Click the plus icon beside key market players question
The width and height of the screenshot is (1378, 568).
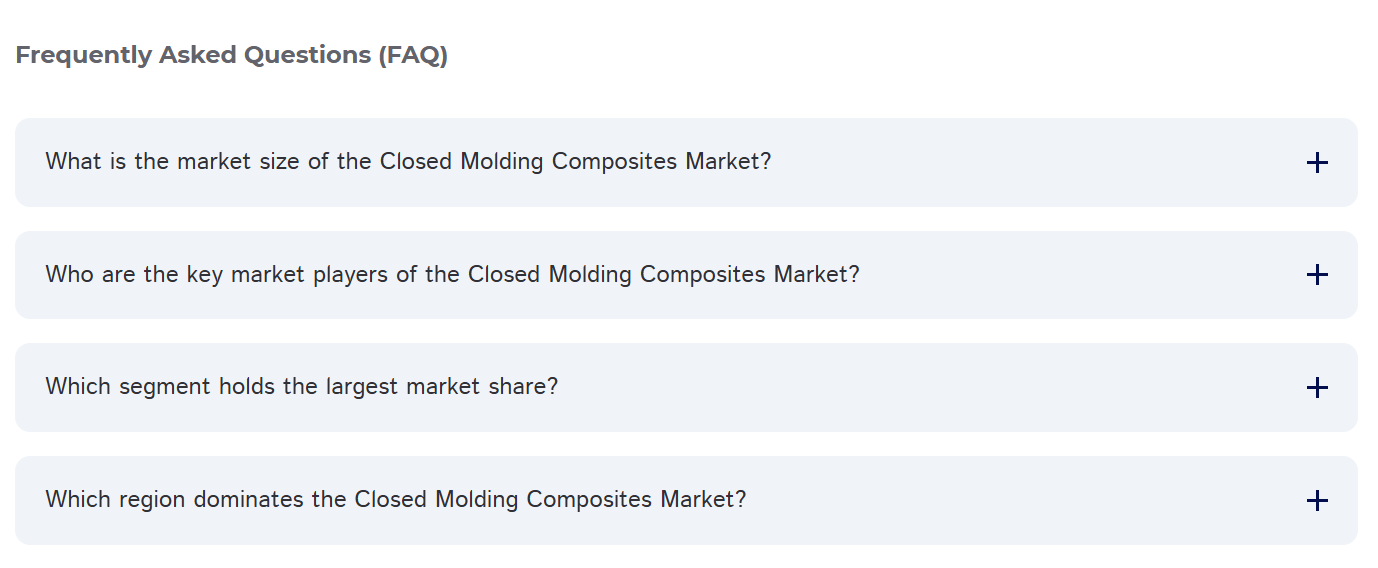pyautogui.click(x=1317, y=275)
